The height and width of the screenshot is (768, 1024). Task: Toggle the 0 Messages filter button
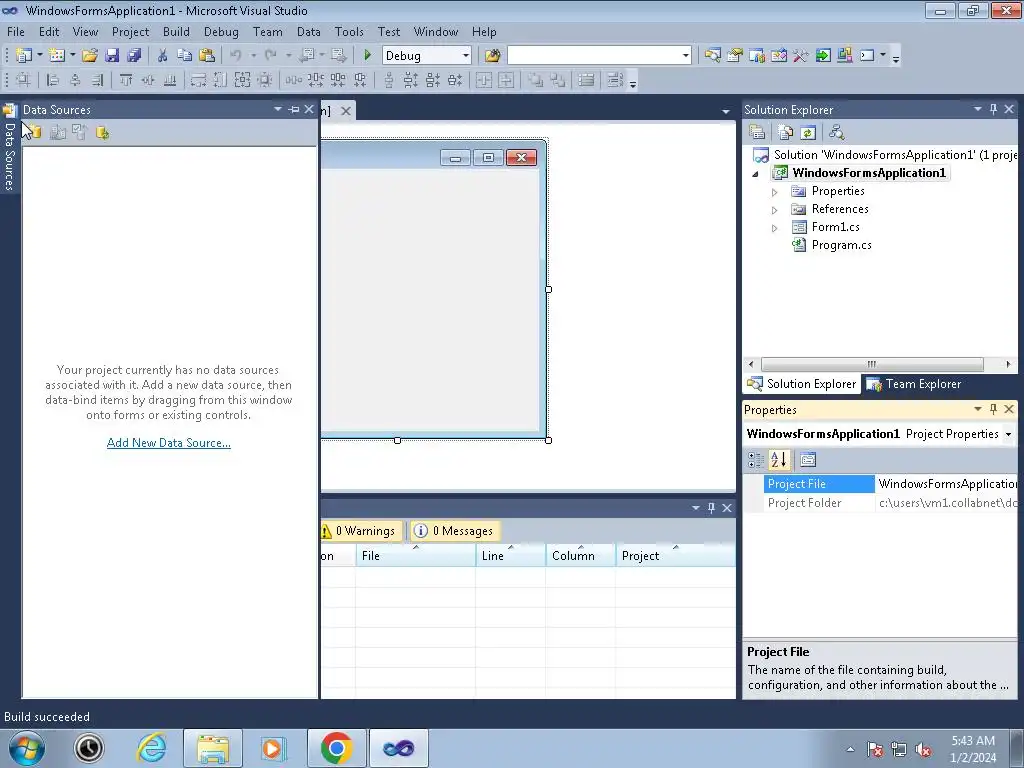pyautogui.click(x=455, y=531)
